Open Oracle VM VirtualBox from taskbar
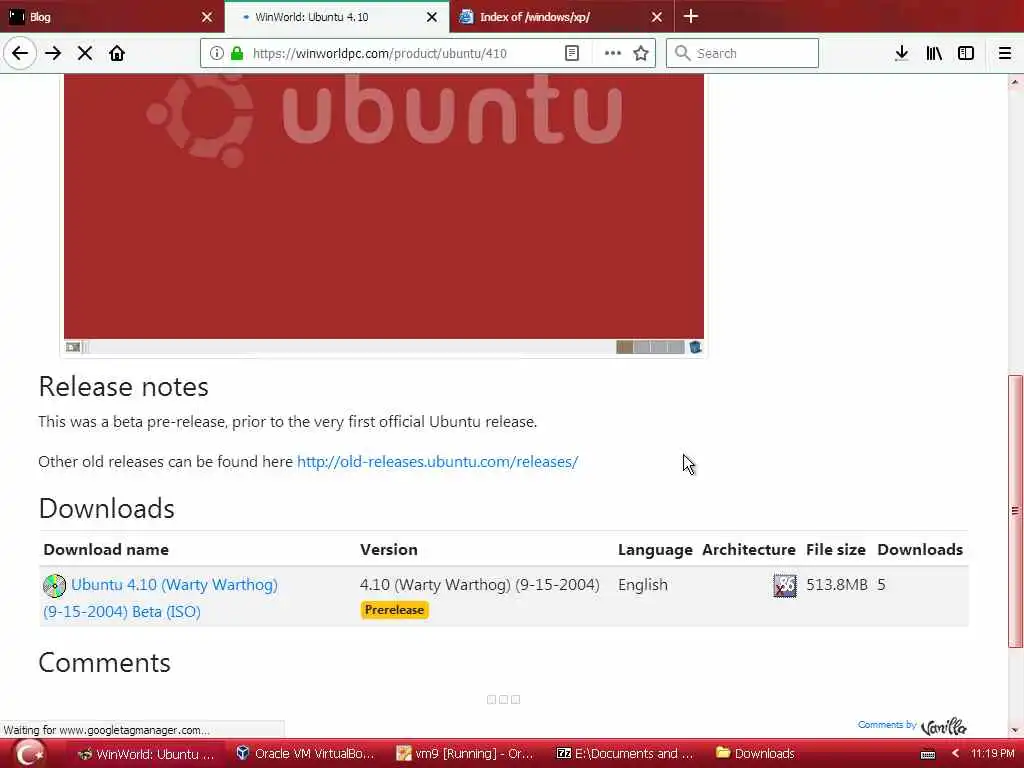 tap(306, 754)
